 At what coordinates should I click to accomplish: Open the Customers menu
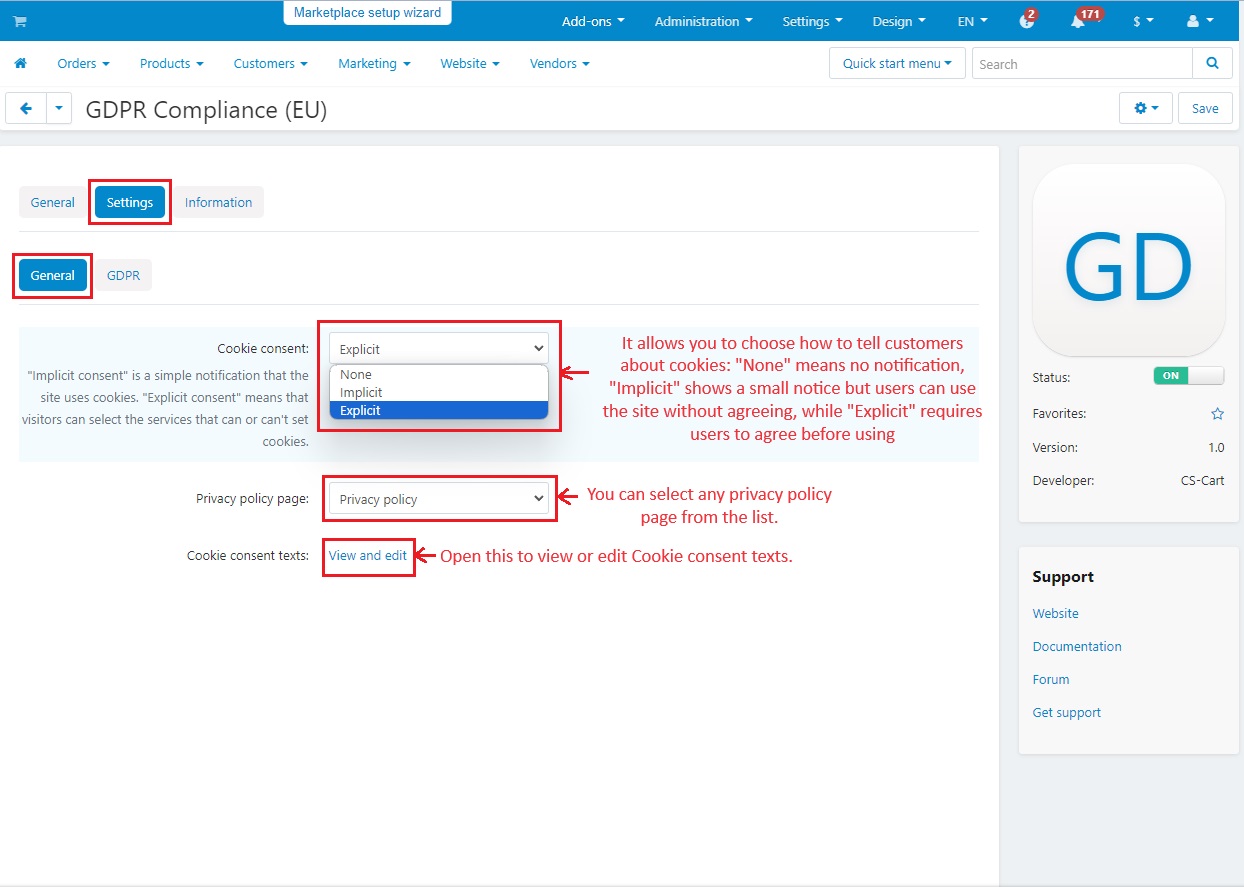pyautogui.click(x=270, y=63)
